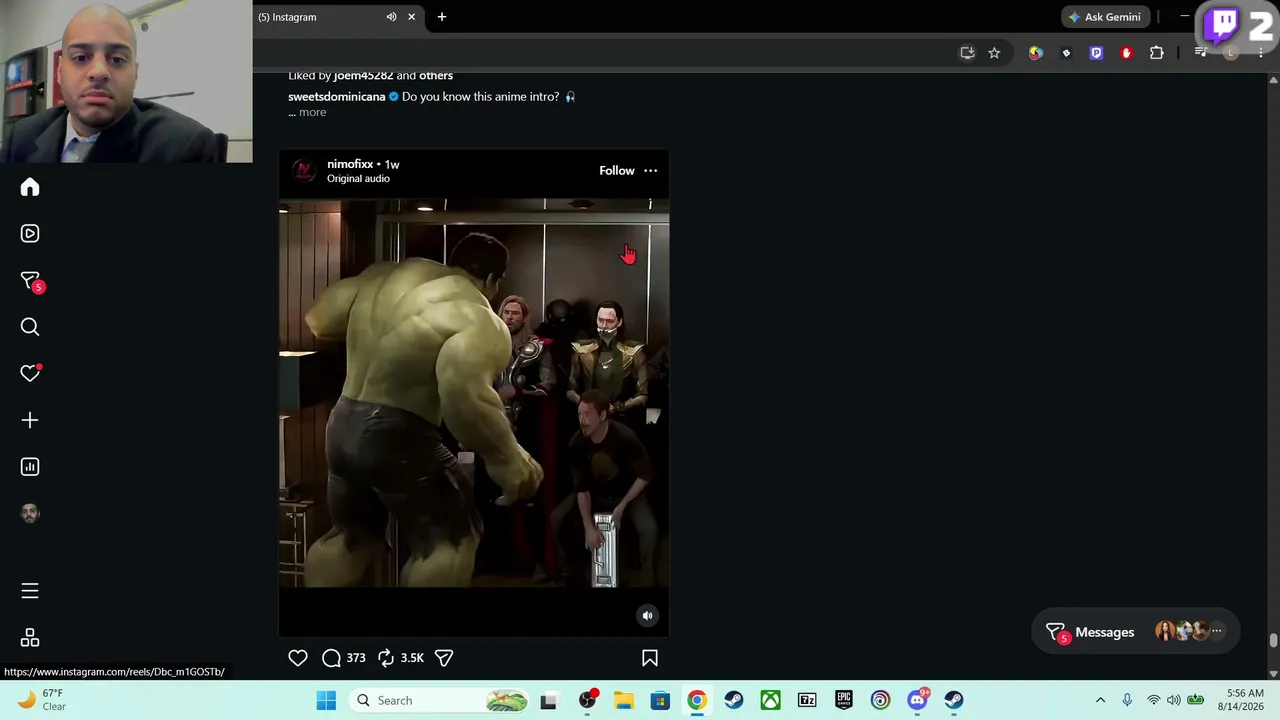1280x720 pixels.
Task: Like the nimofixx reel
Action: [x=298, y=658]
